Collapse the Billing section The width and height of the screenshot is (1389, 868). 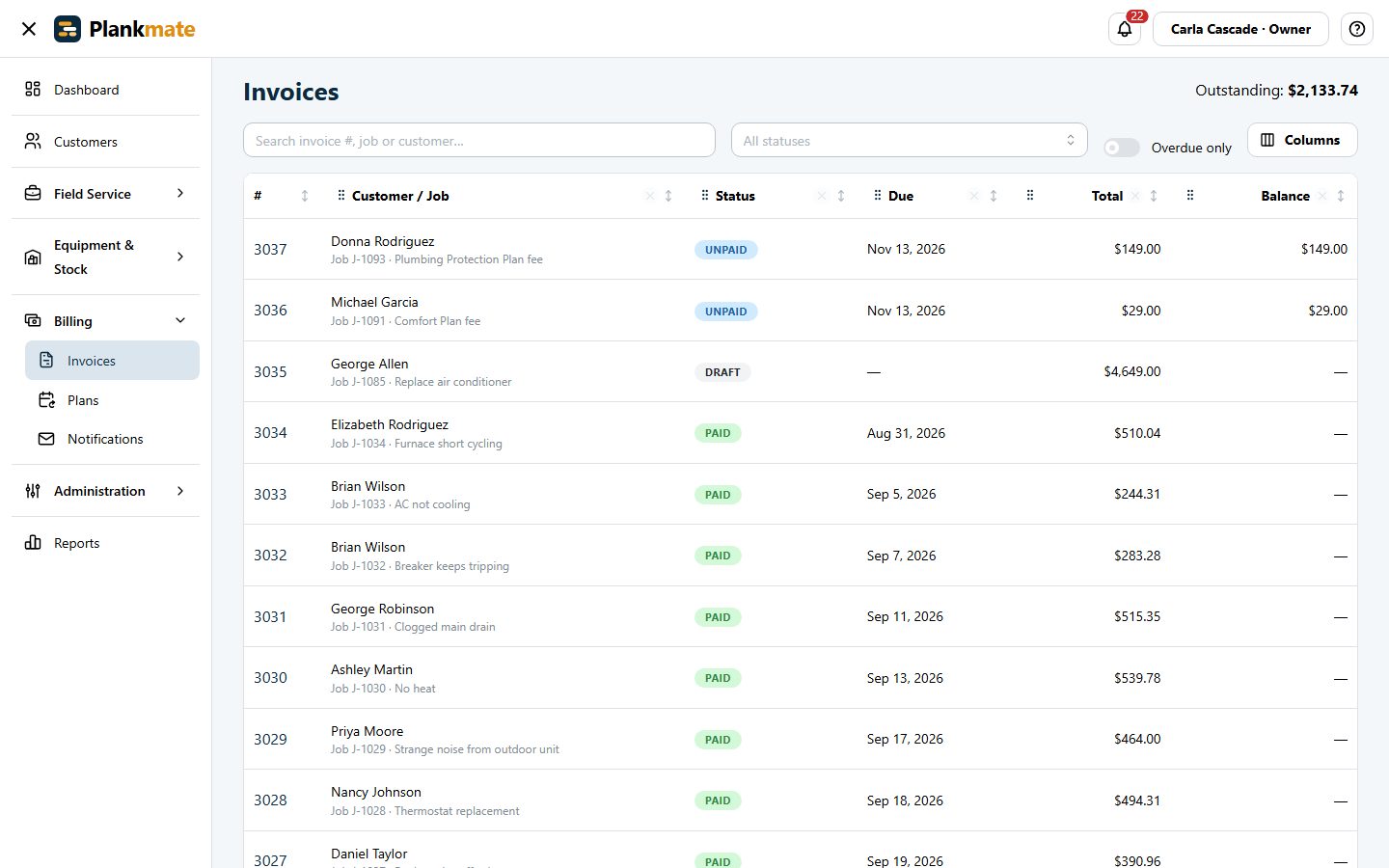[x=105, y=321]
